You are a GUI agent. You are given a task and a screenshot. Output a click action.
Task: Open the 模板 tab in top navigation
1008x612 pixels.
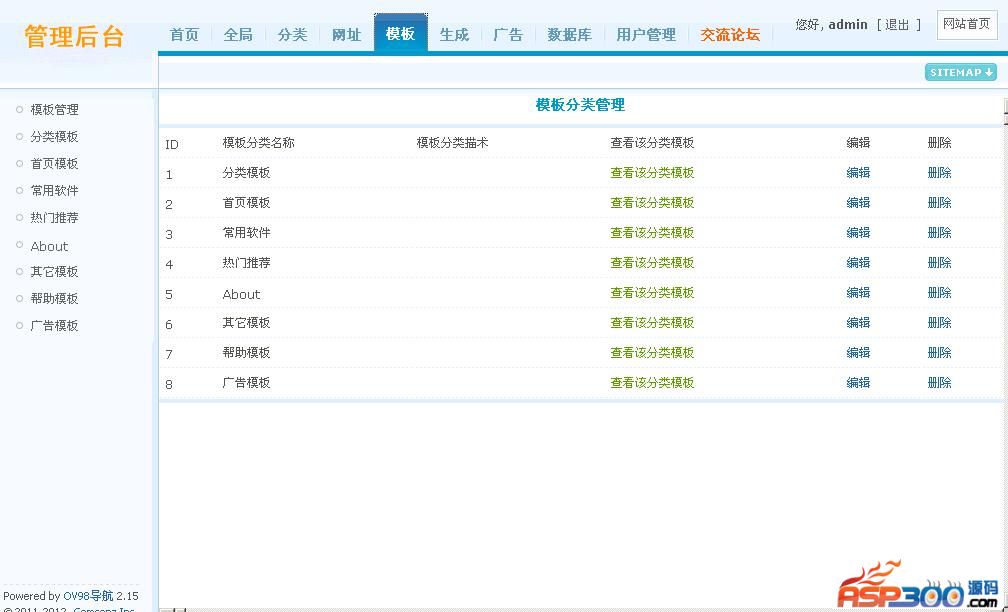tap(400, 33)
